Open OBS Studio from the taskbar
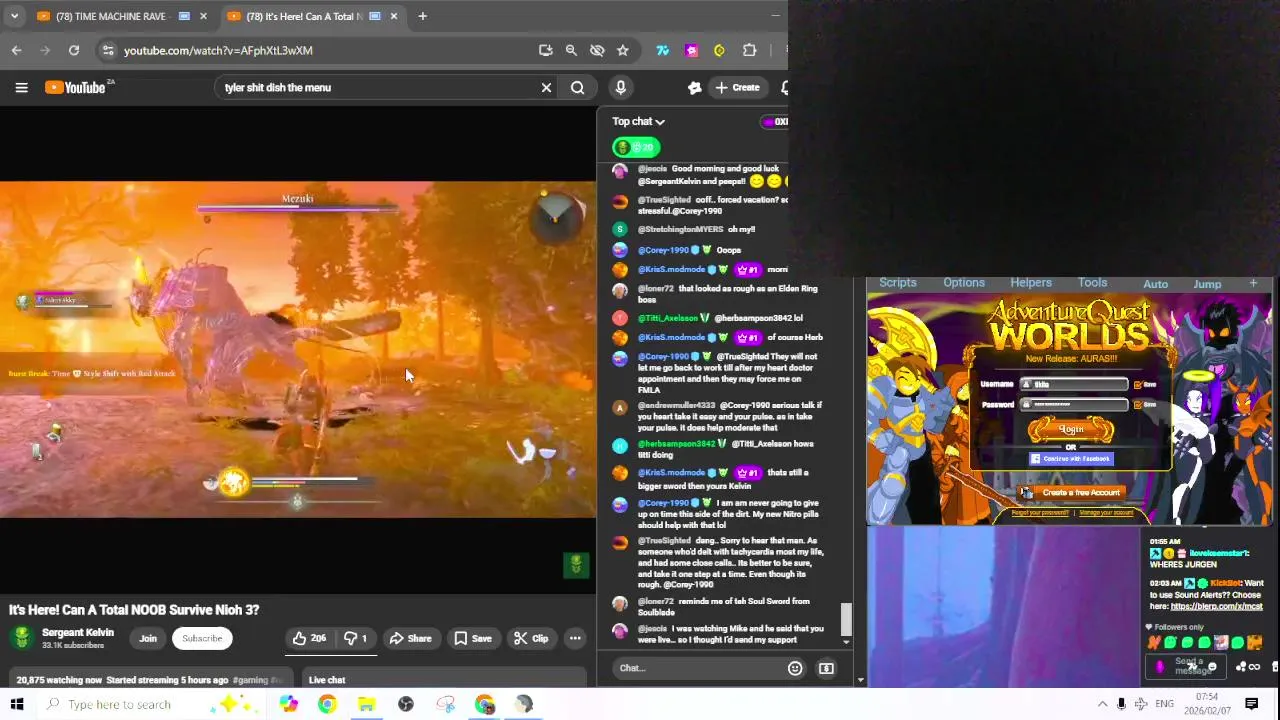Screen dimensions: 1280x720 pos(405,704)
